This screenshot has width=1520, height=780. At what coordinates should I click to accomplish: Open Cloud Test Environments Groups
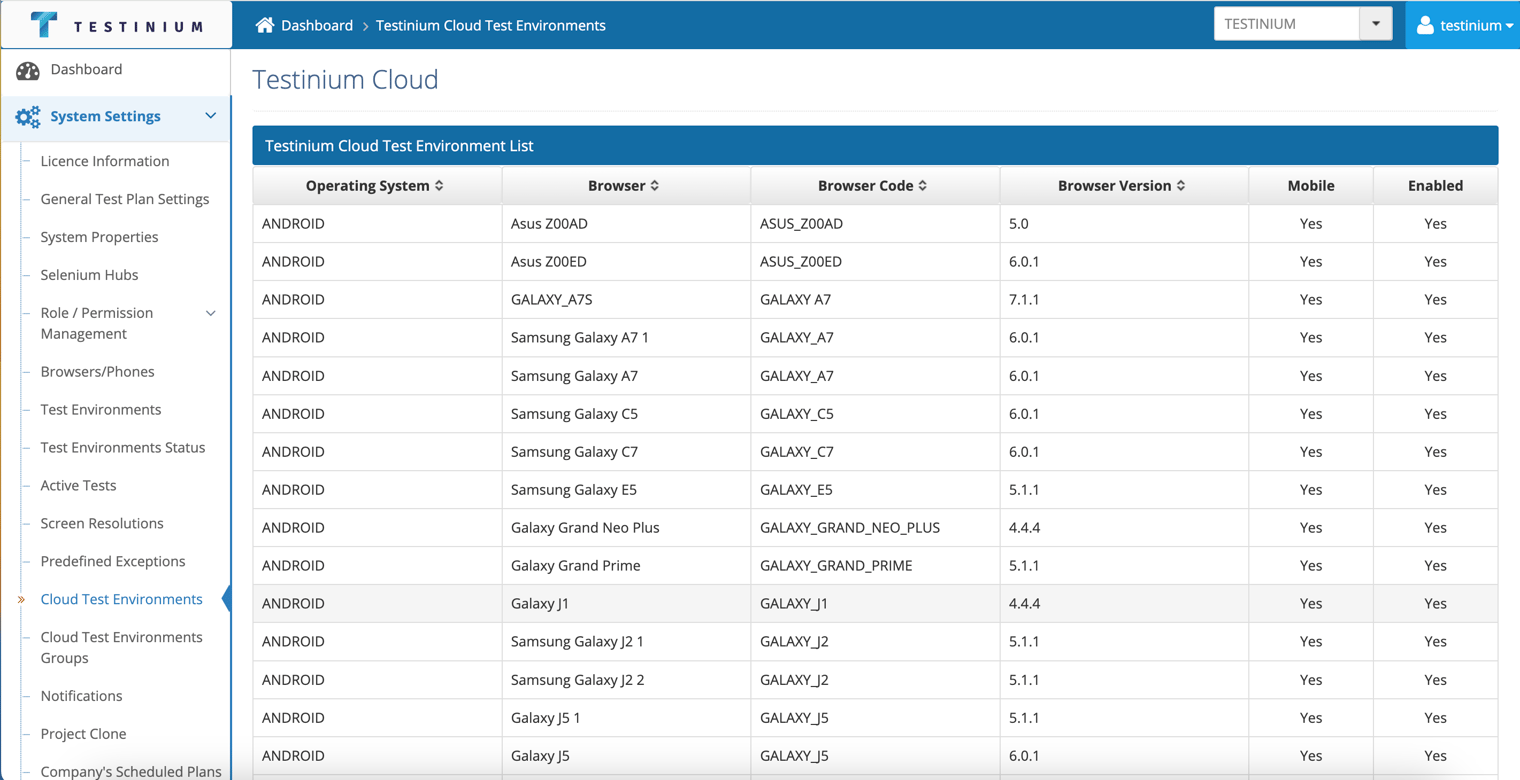pyautogui.click(x=121, y=648)
